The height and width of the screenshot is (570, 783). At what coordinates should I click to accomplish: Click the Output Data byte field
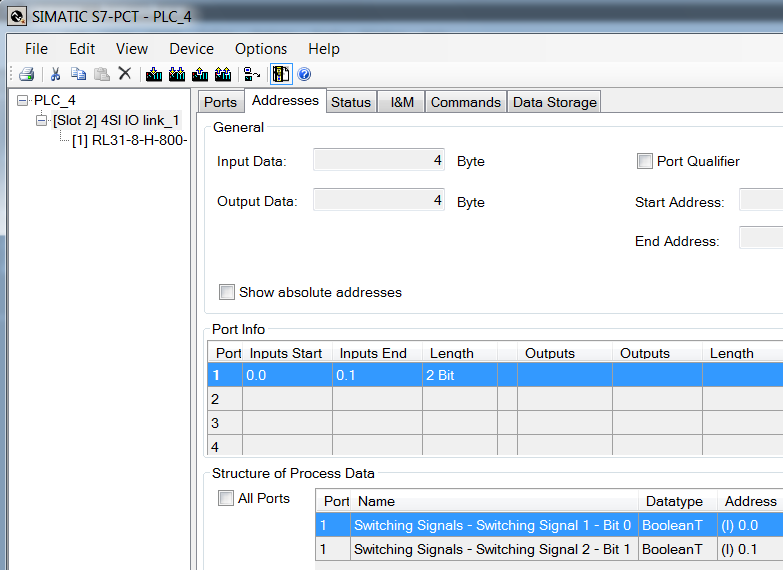tap(379, 200)
